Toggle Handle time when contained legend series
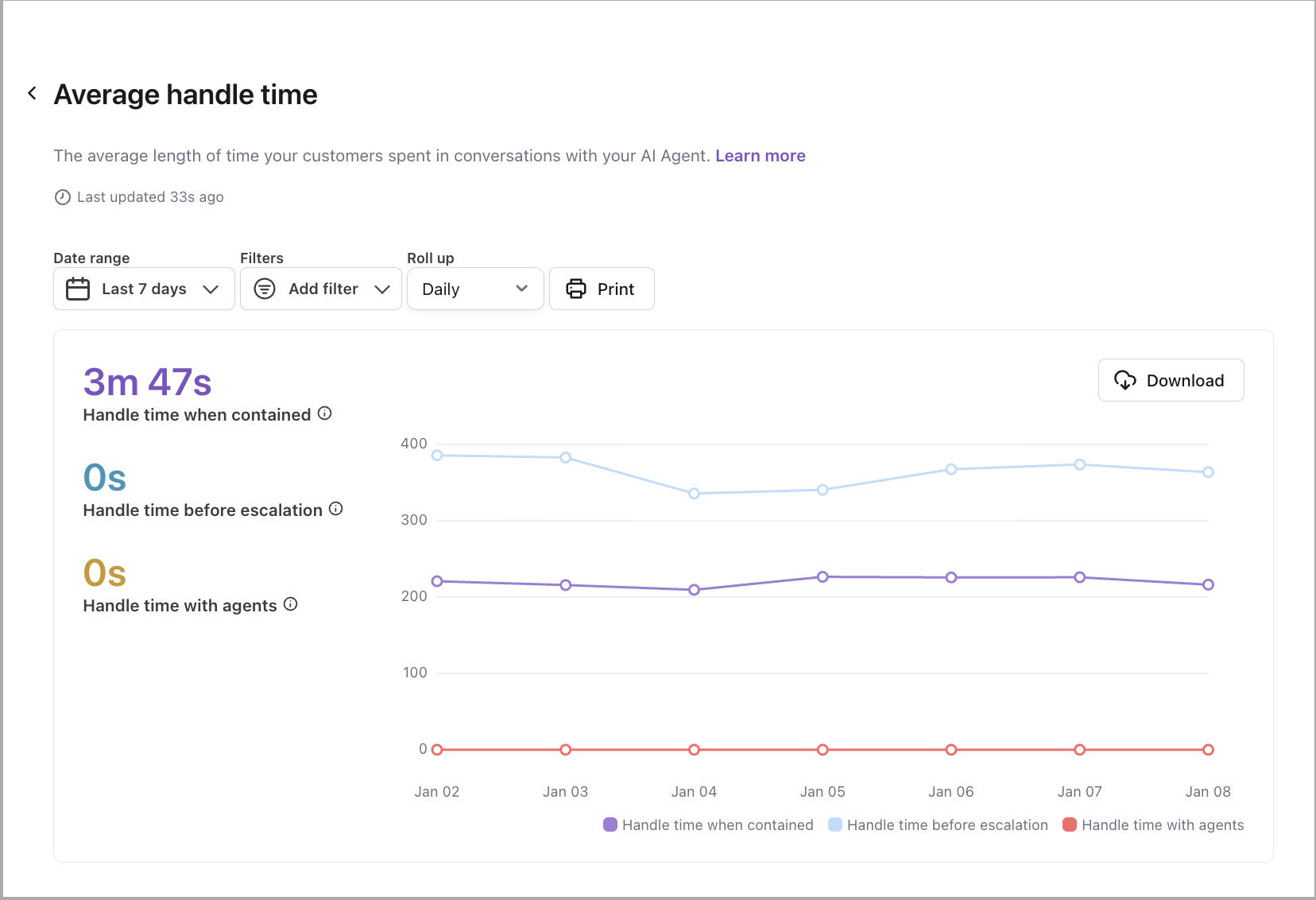 point(707,824)
